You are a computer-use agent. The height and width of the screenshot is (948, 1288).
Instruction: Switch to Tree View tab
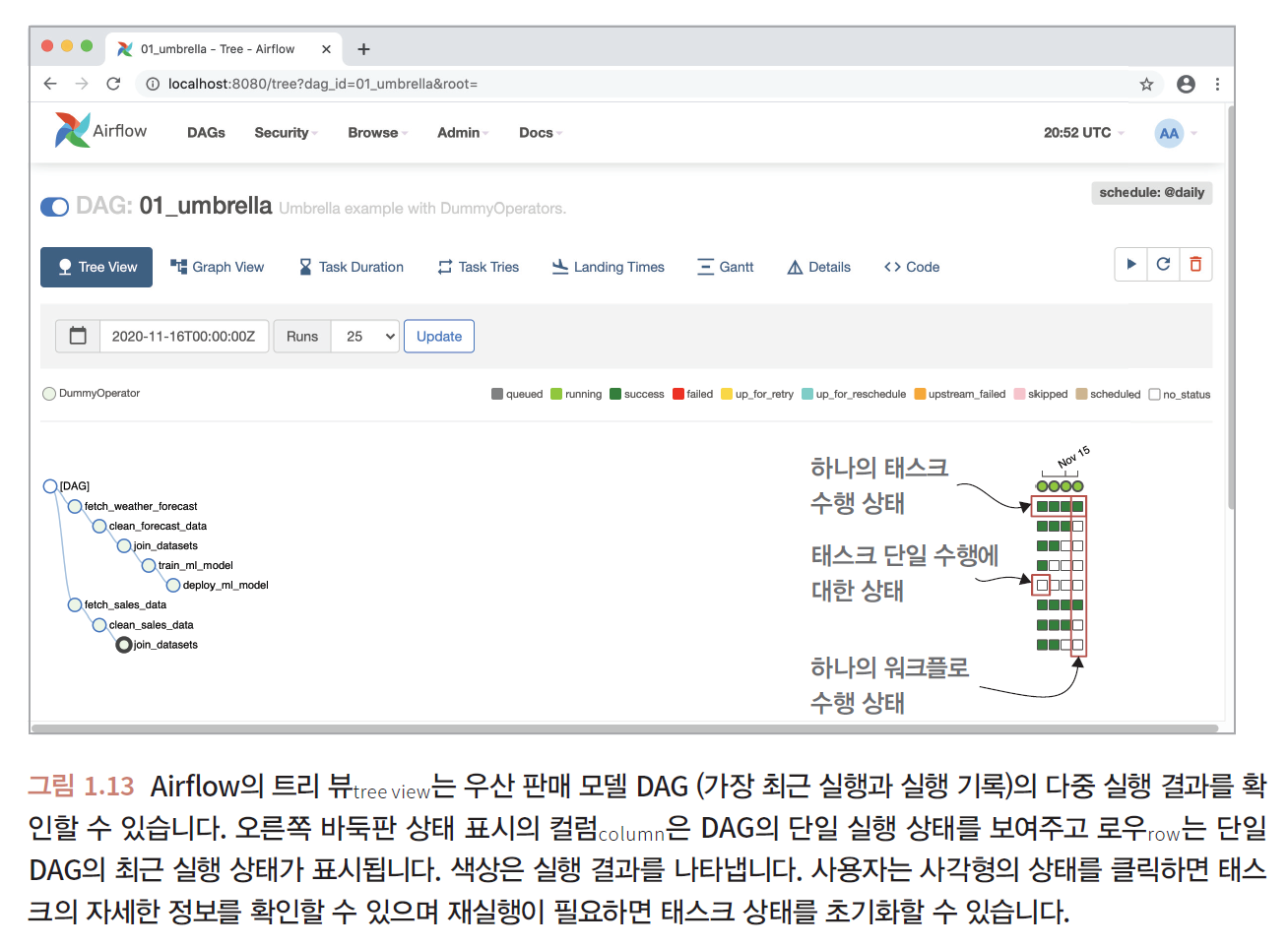pos(97,267)
